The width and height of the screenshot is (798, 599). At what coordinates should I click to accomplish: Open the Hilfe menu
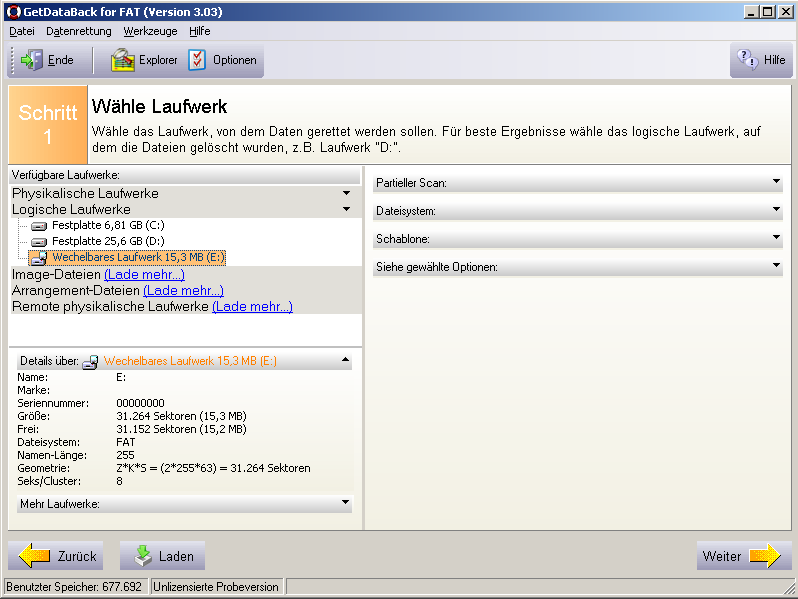(x=200, y=32)
